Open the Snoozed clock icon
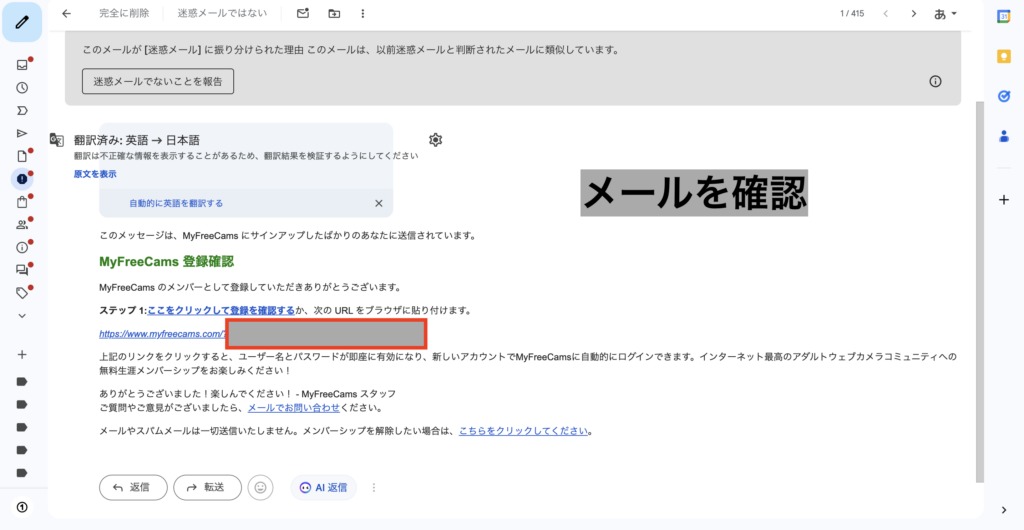 coord(22,87)
